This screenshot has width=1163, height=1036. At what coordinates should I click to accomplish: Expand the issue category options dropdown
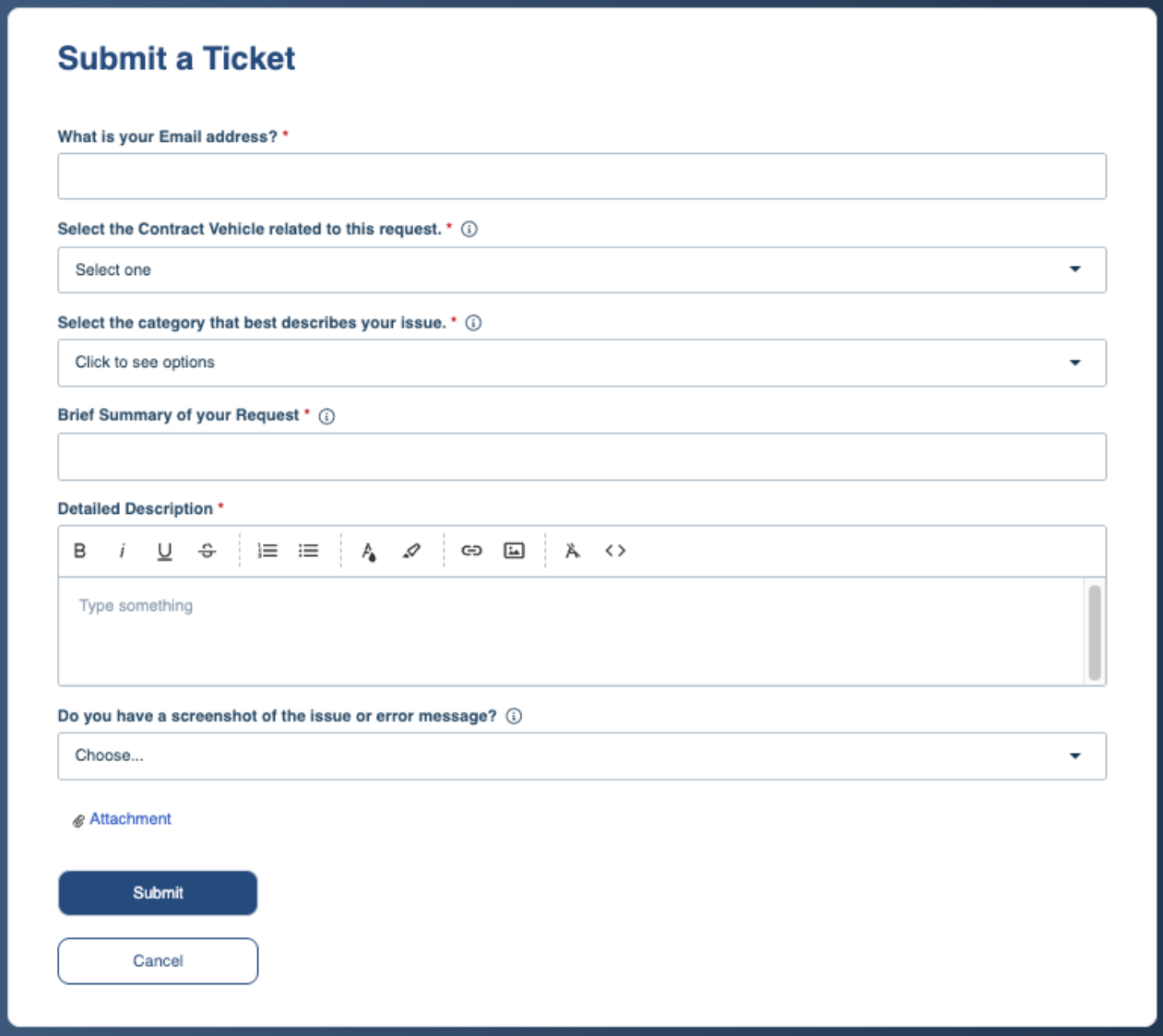point(581,363)
